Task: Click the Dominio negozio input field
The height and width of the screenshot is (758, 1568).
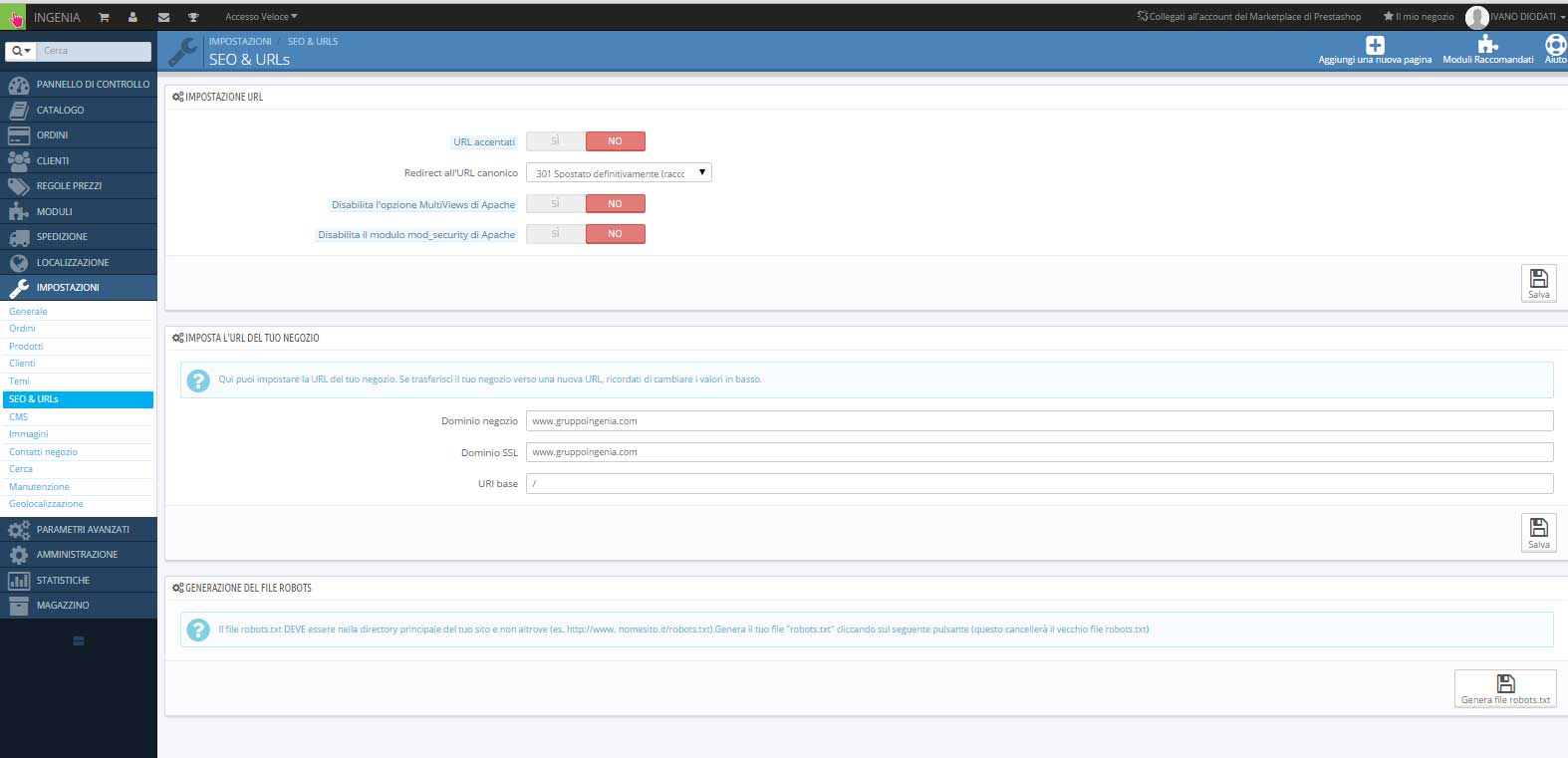Action: pyautogui.click(x=1039, y=421)
